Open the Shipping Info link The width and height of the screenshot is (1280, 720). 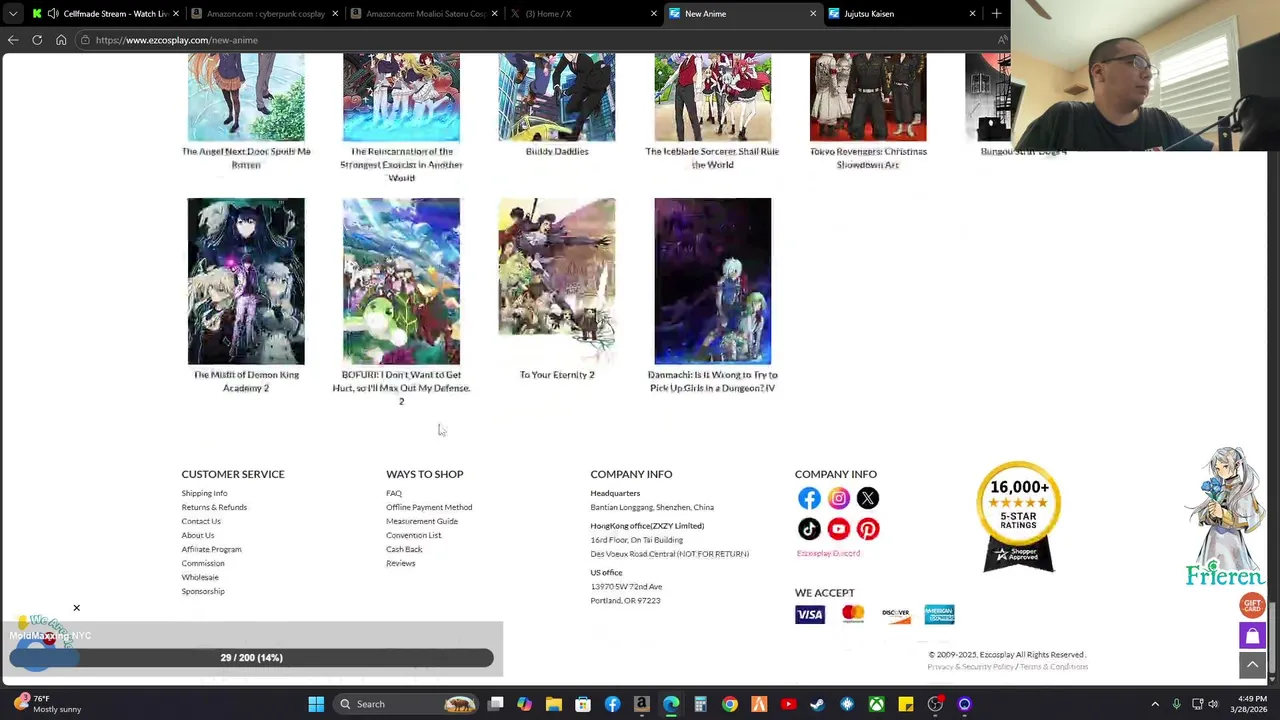(x=204, y=493)
